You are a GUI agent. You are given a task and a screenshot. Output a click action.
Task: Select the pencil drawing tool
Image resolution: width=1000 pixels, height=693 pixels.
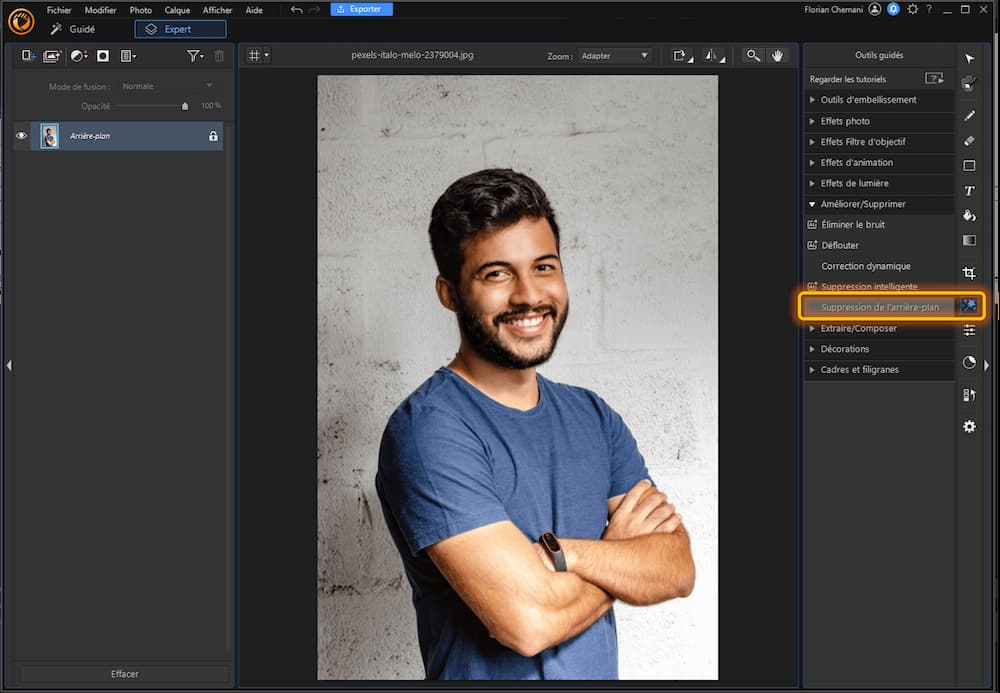point(969,115)
